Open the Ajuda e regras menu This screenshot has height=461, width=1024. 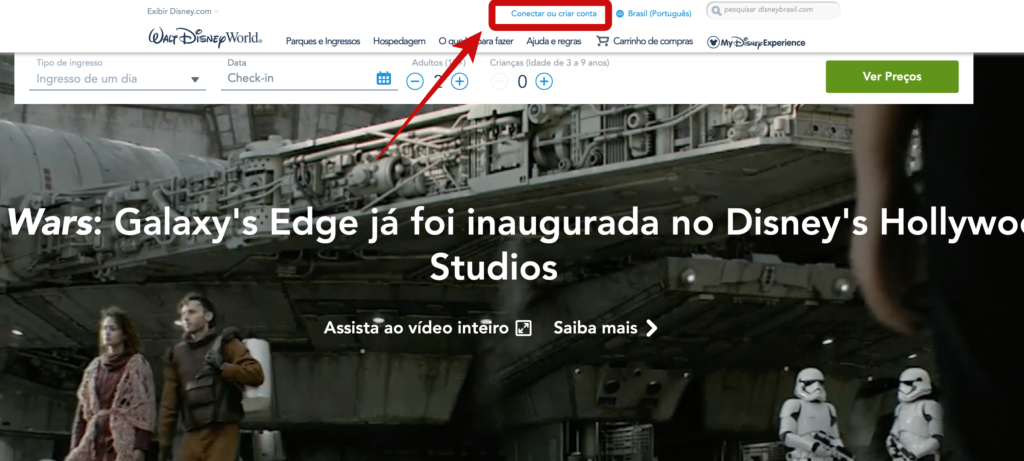click(x=553, y=41)
